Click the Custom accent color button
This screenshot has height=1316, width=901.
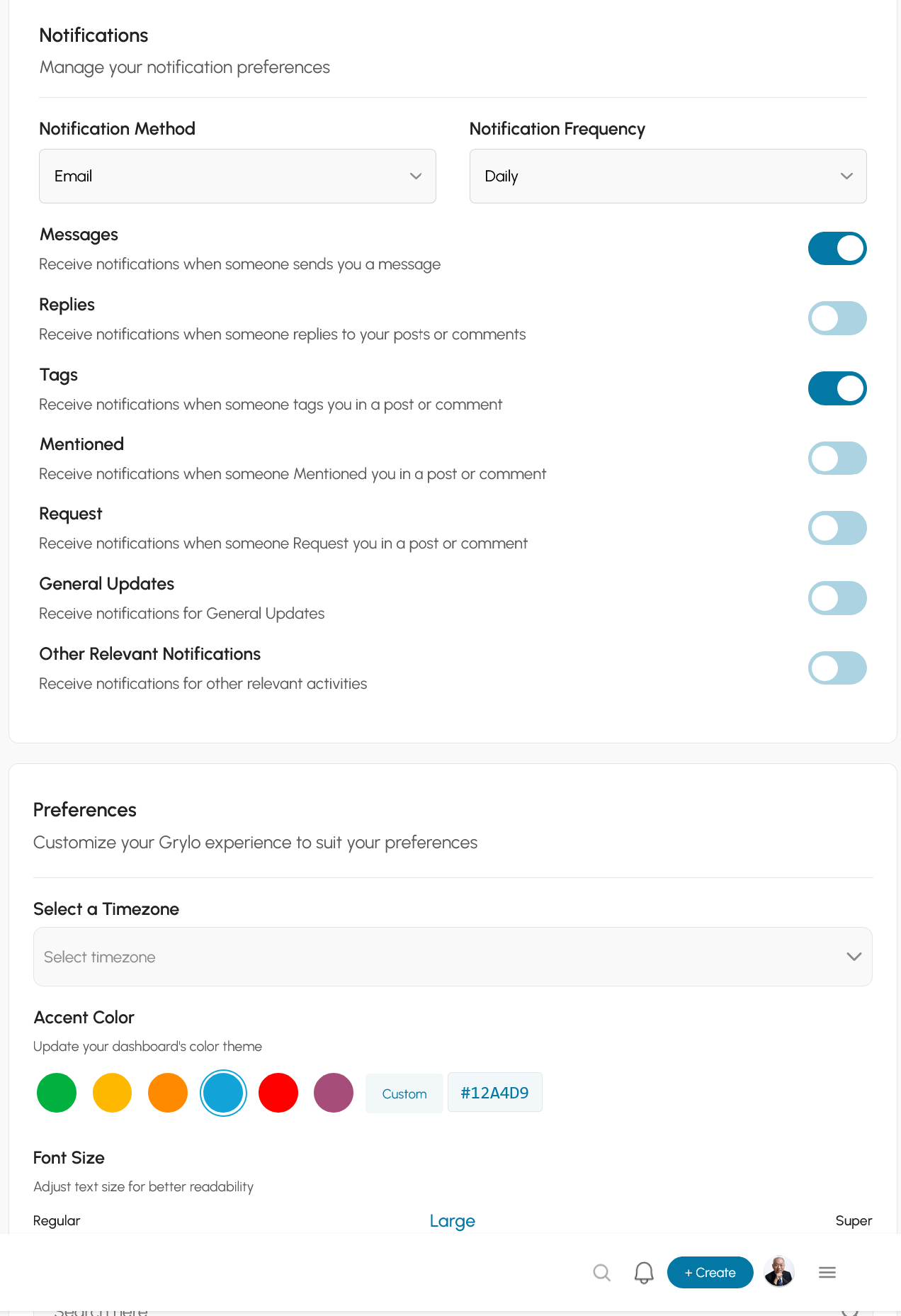pos(404,1093)
